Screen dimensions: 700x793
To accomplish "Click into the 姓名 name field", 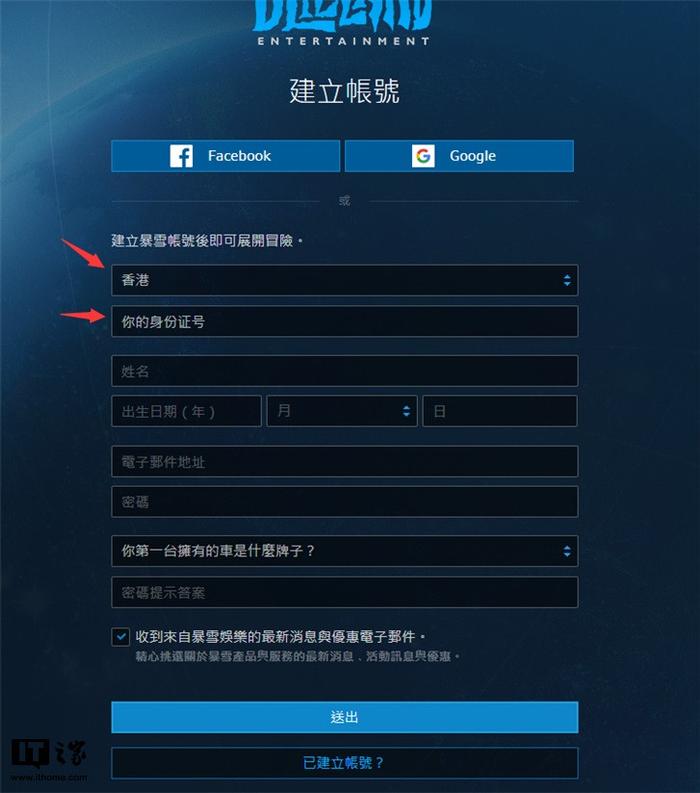I will [x=344, y=371].
